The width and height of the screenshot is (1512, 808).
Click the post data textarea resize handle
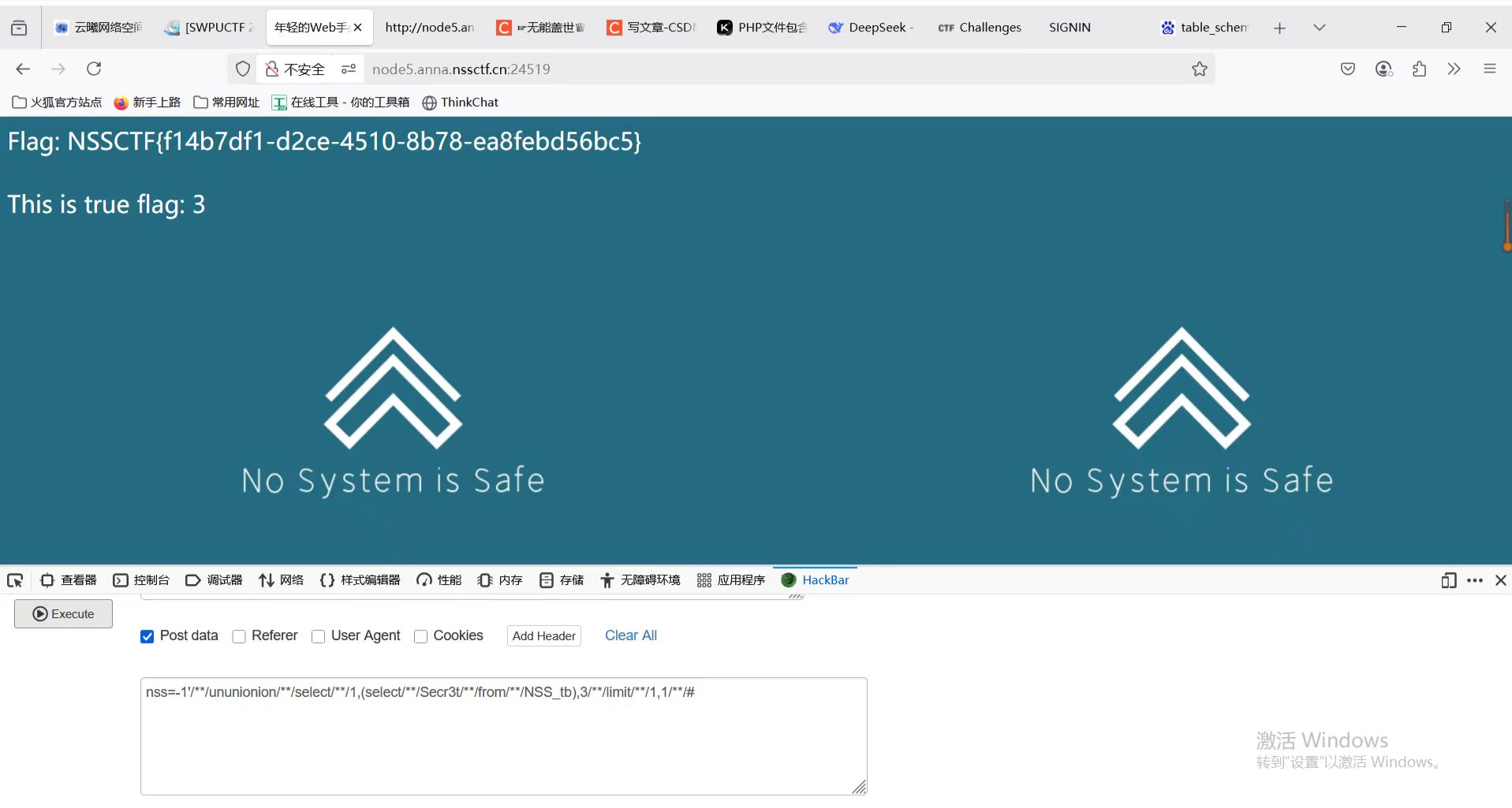(x=860, y=787)
